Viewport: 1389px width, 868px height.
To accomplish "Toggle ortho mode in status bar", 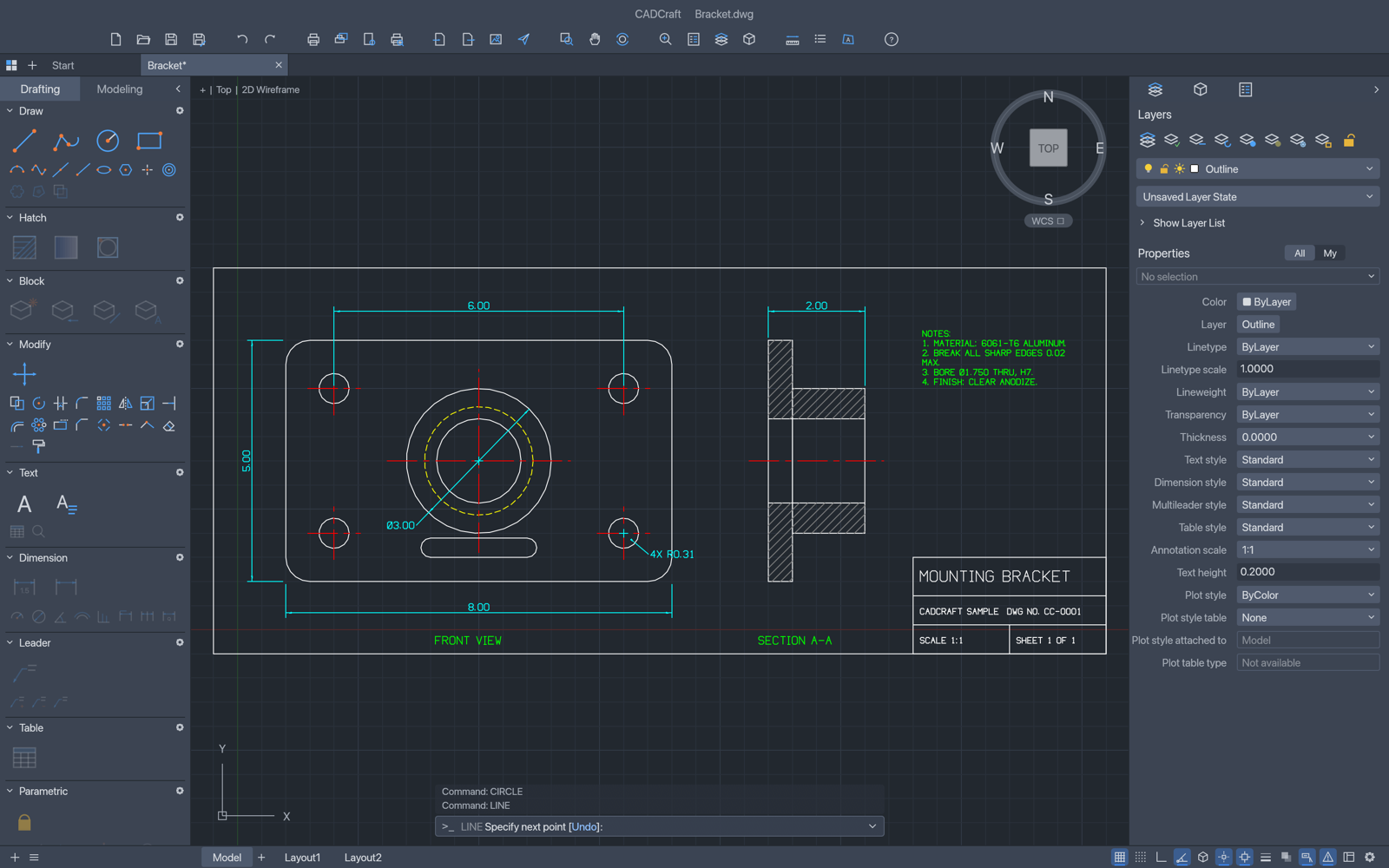I will pyautogui.click(x=1162, y=858).
